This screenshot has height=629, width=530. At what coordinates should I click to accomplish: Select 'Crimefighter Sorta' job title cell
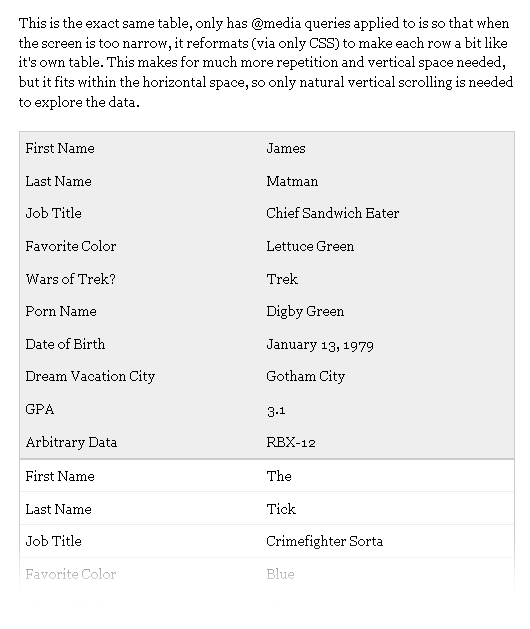325,542
